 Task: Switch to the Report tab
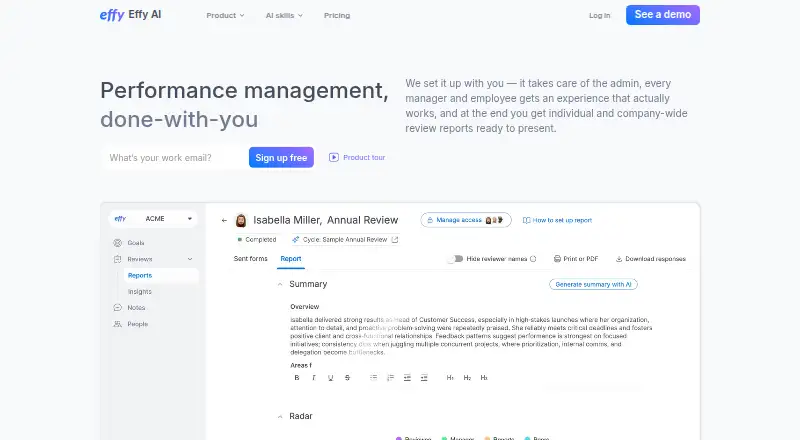click(x=291, y=259)
